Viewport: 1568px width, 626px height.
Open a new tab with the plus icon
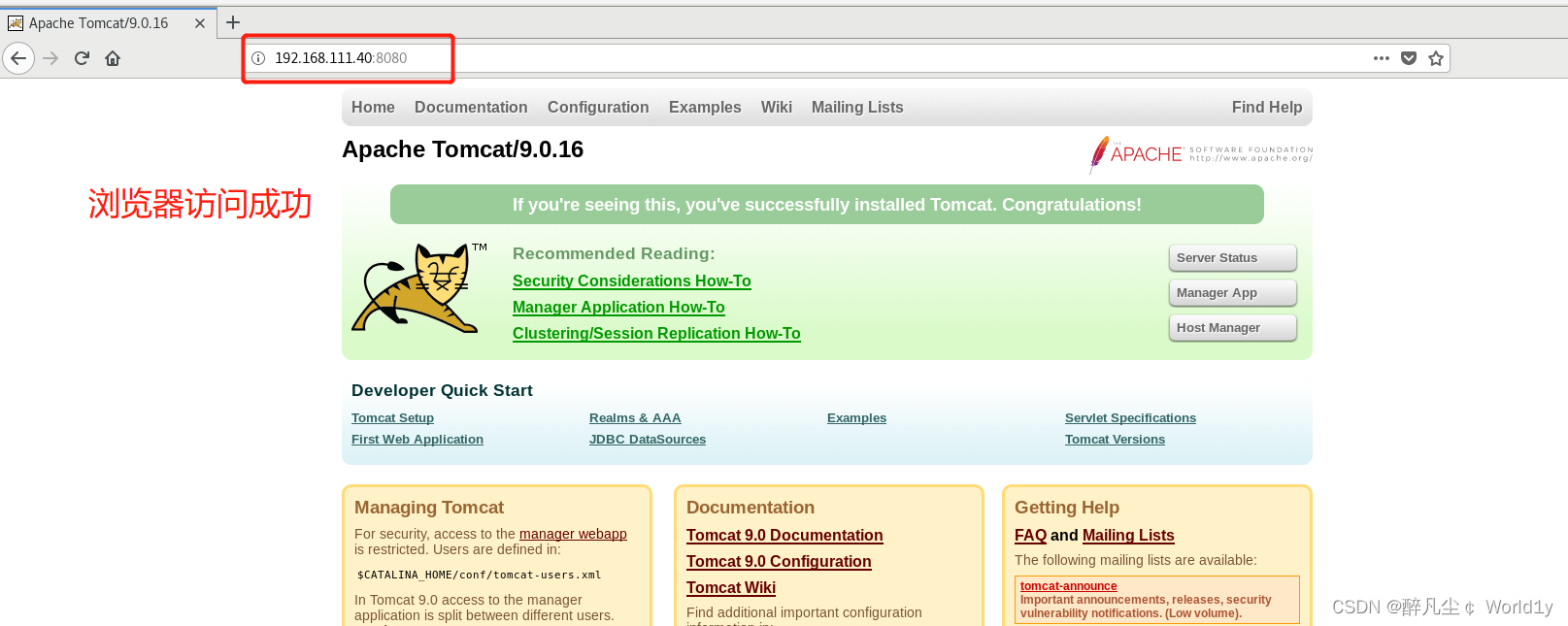tap(233, 22)
